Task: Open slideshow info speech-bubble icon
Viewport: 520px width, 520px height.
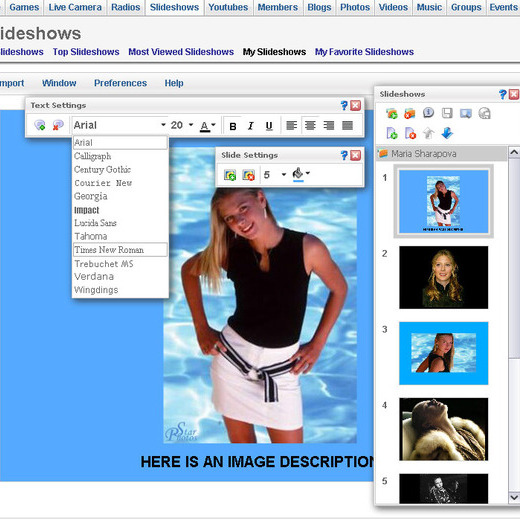Action: [x=428, y=113]
